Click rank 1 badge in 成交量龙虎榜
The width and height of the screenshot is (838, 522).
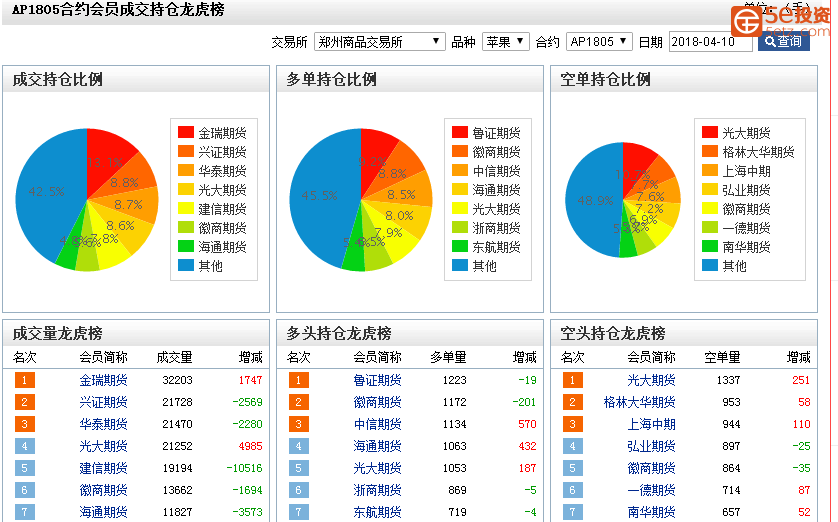pos(25,380)
